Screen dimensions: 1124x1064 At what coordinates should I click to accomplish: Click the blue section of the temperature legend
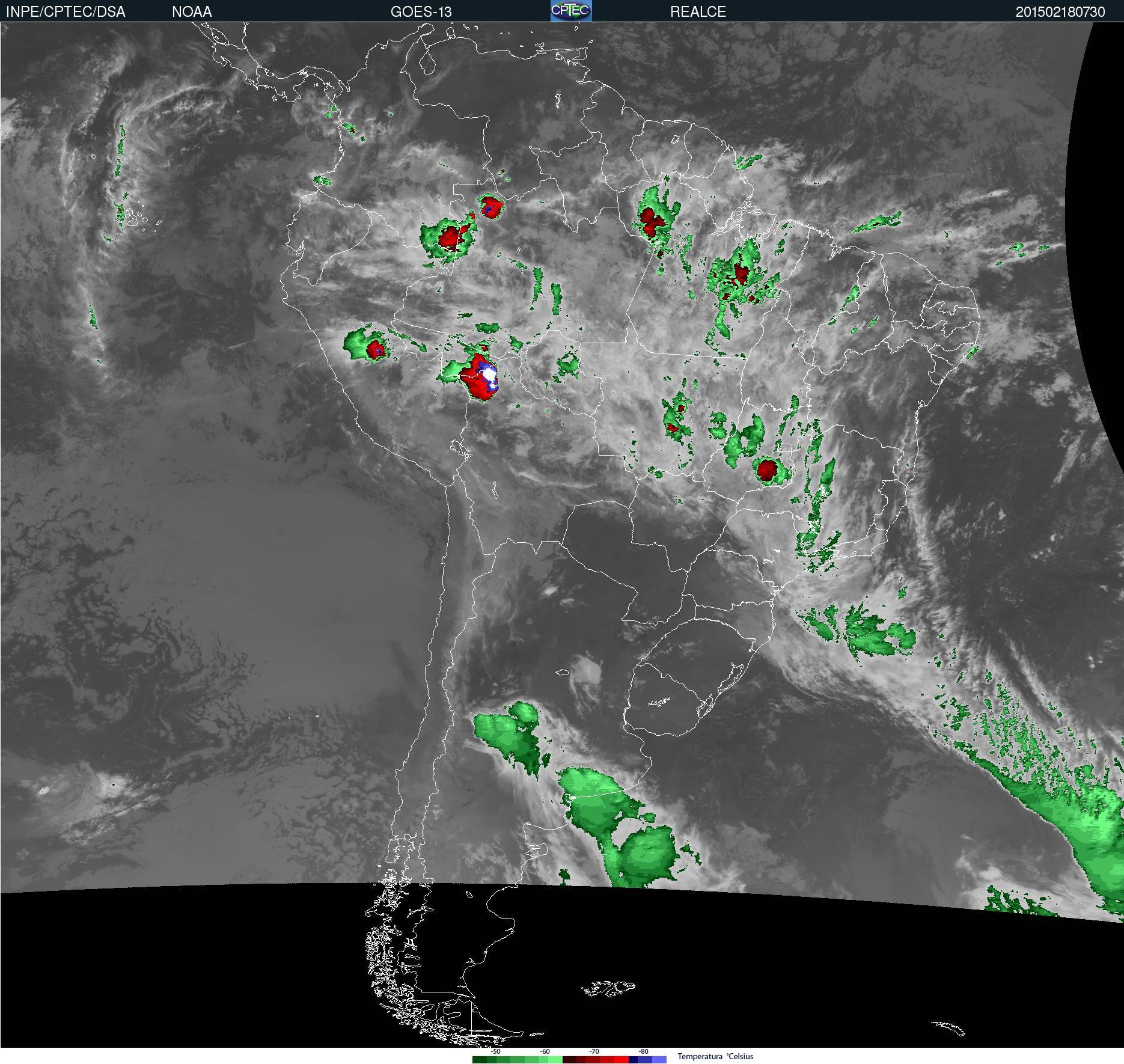[647, 1060]
